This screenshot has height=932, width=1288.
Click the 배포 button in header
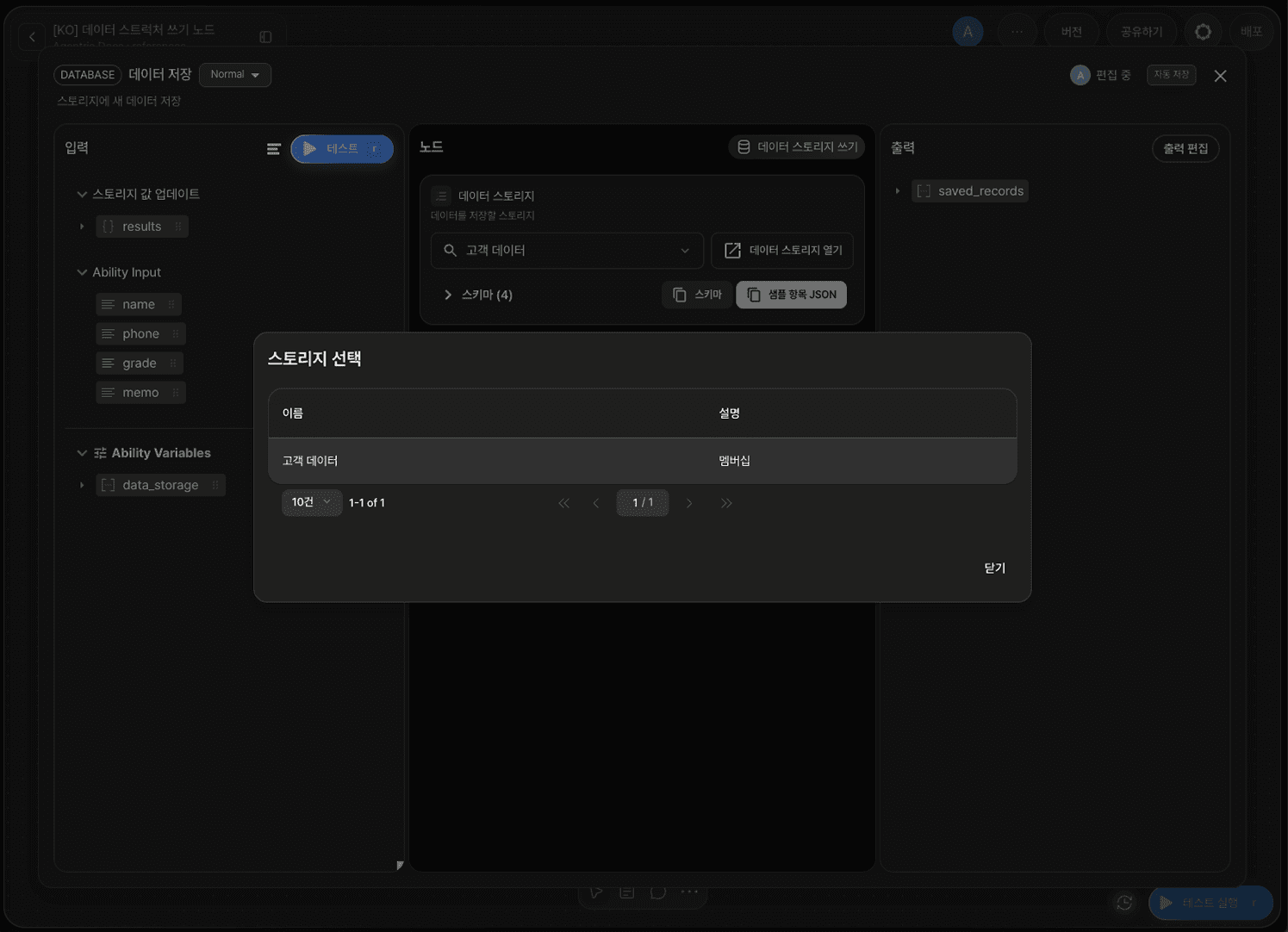pyautogui.click(x=1251, y=32)
